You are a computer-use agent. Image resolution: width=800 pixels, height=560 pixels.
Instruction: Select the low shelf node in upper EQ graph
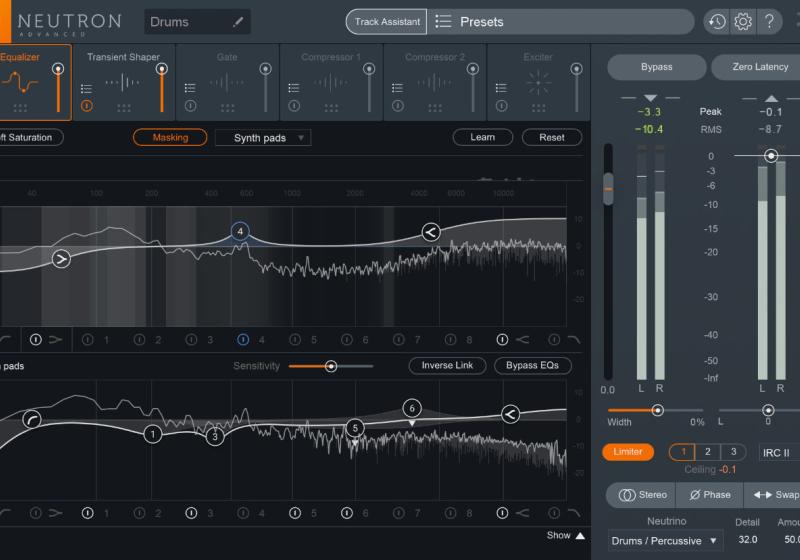[61, 259]
